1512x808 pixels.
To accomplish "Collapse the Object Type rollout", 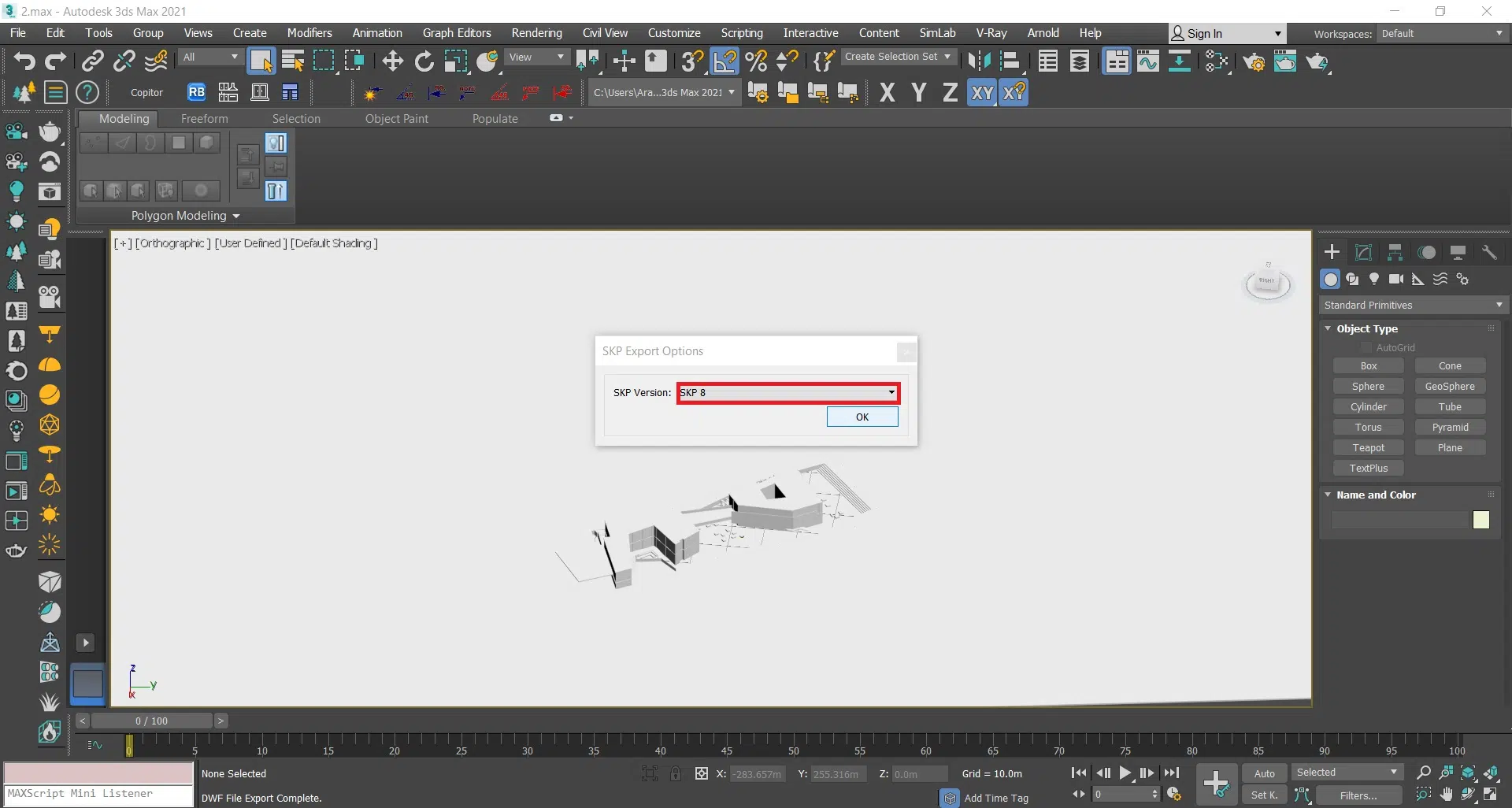I will (1329, 328).
